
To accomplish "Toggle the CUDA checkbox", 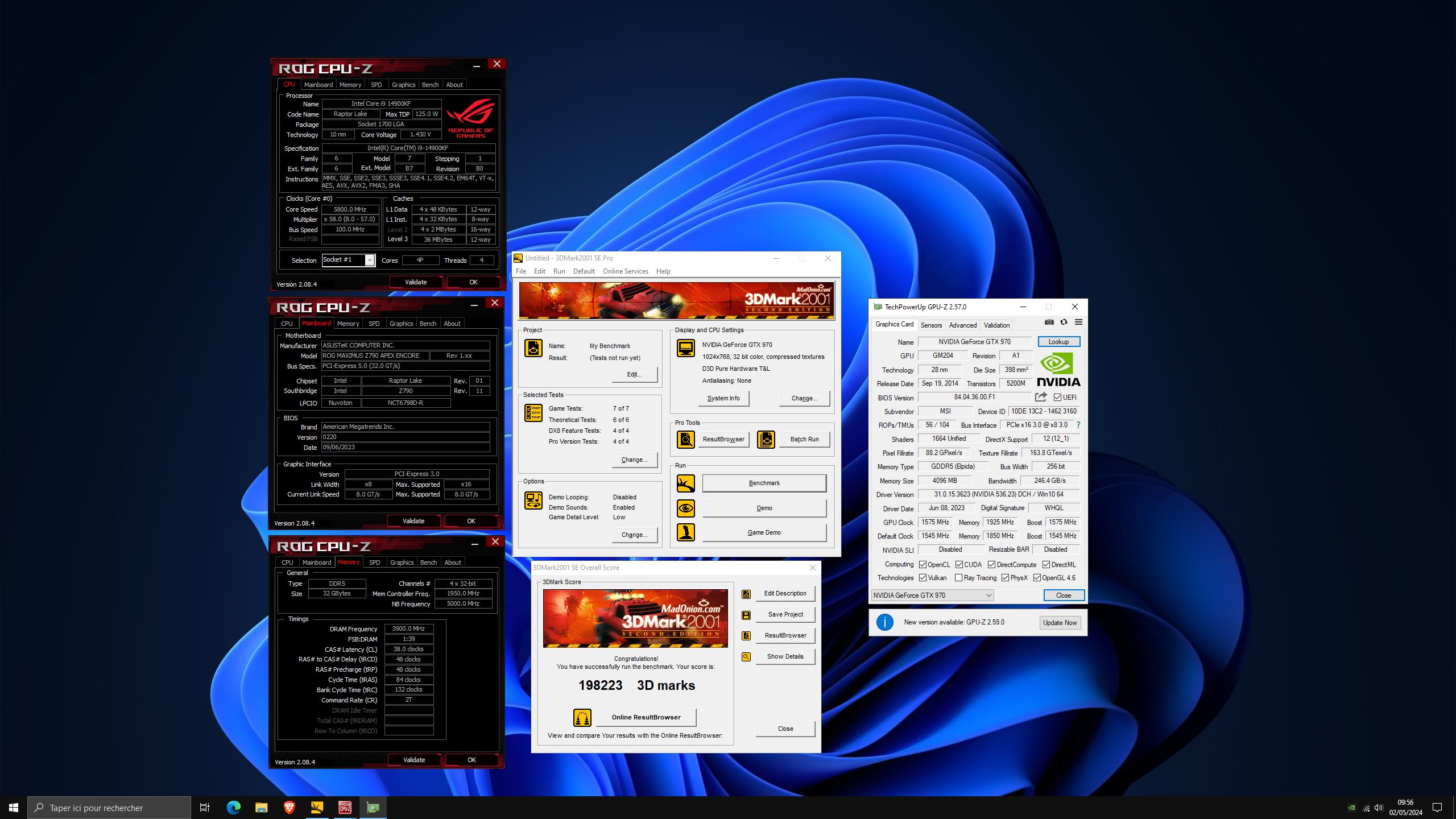I will coord(959,565).
